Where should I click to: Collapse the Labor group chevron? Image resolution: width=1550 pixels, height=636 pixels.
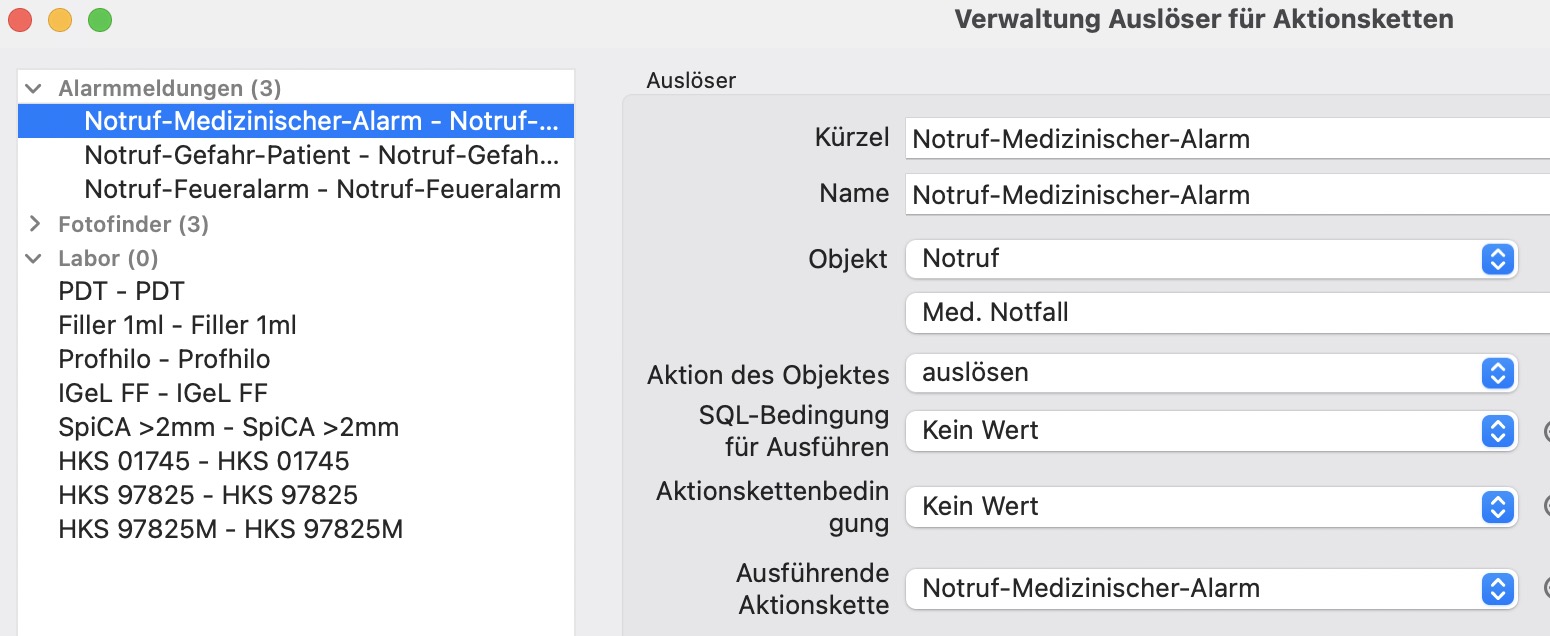pyautogui.click(x=34, y=259)
